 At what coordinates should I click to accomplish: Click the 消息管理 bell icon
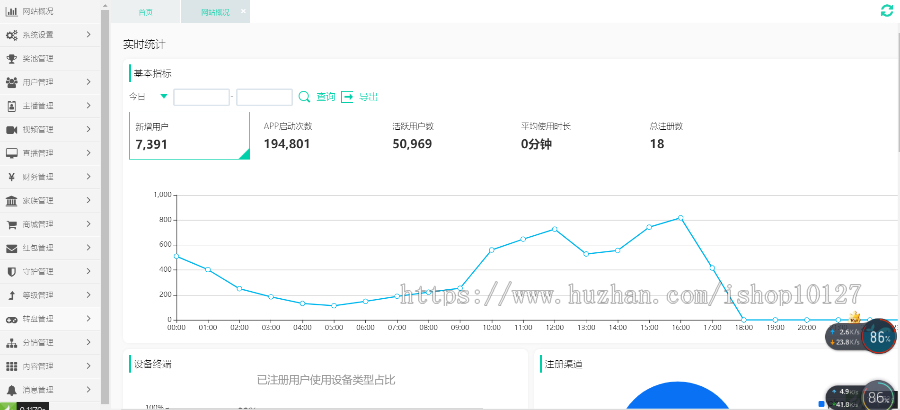pyautogui.click(x=11, y=390)
